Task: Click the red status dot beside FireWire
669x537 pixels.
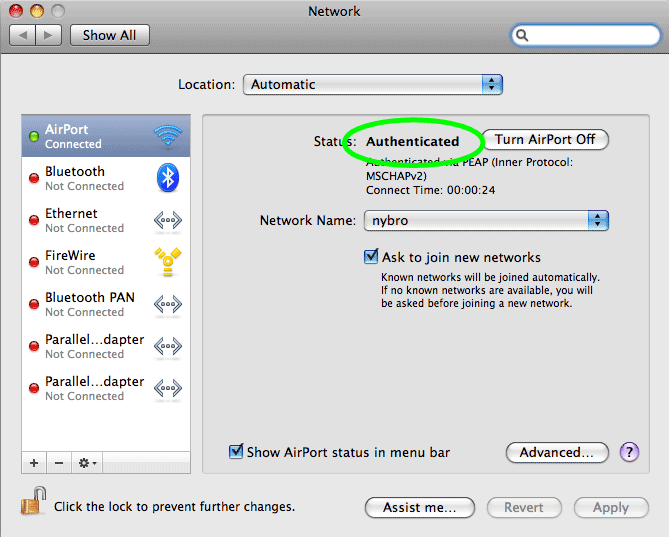Action: 34,262
